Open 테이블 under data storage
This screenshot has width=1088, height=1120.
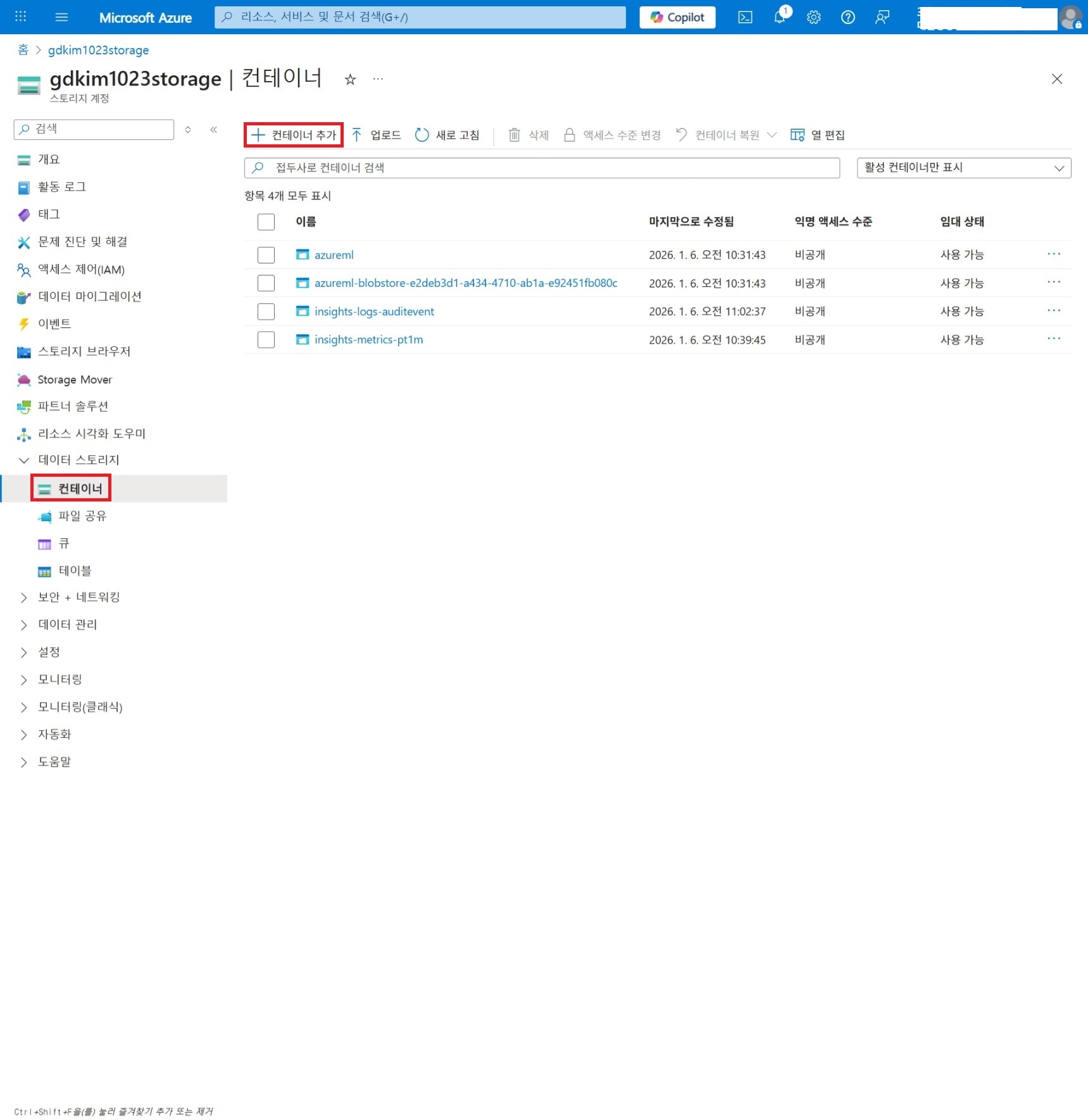(x=75, y=571)
